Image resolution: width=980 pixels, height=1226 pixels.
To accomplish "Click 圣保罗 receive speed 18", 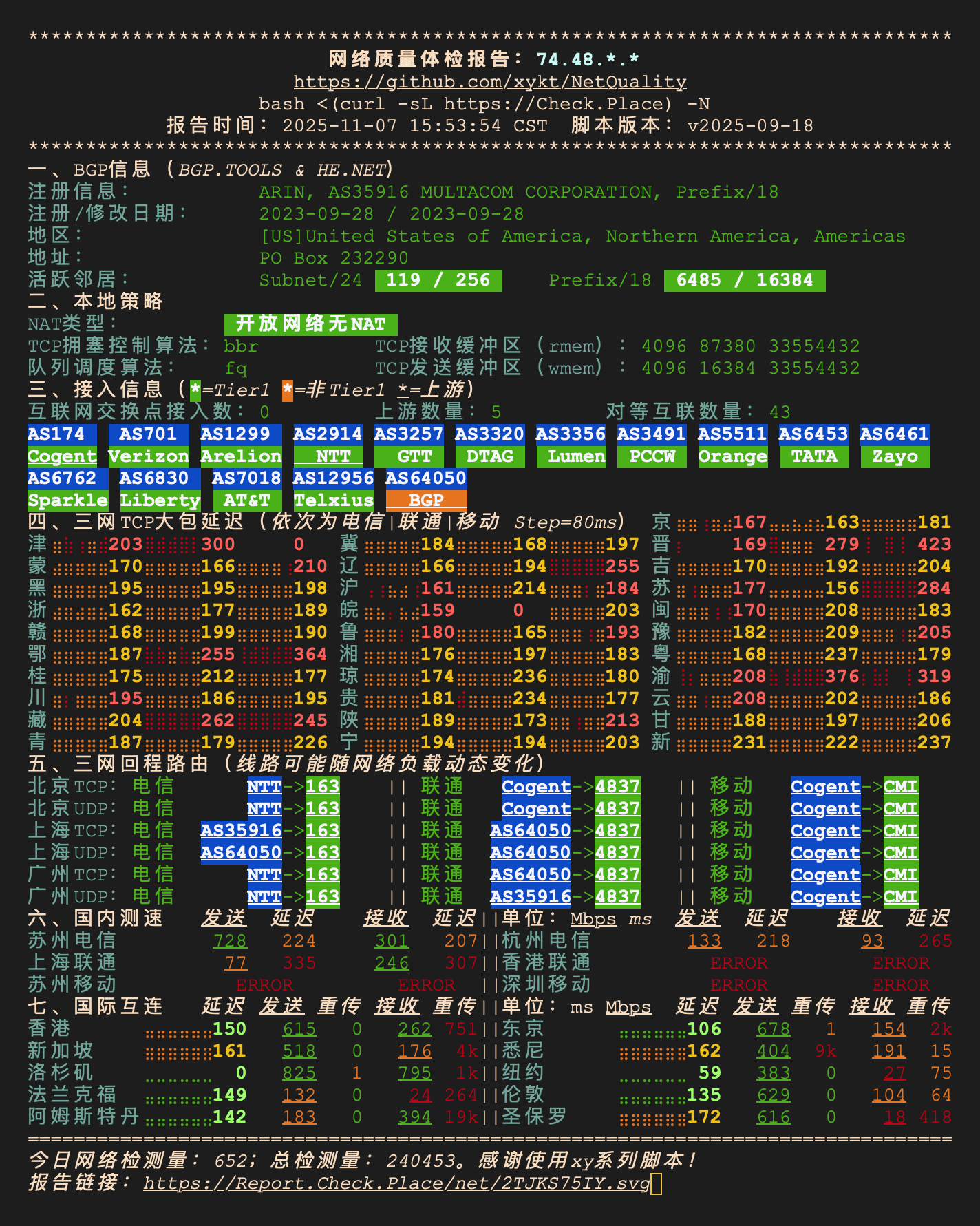I will tap(895, 1117).
